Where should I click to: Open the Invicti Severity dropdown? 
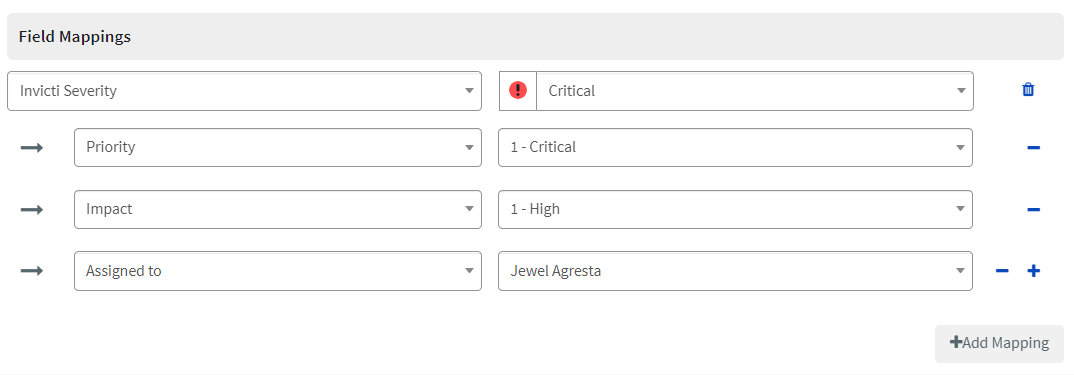click(x=244, y=90)
